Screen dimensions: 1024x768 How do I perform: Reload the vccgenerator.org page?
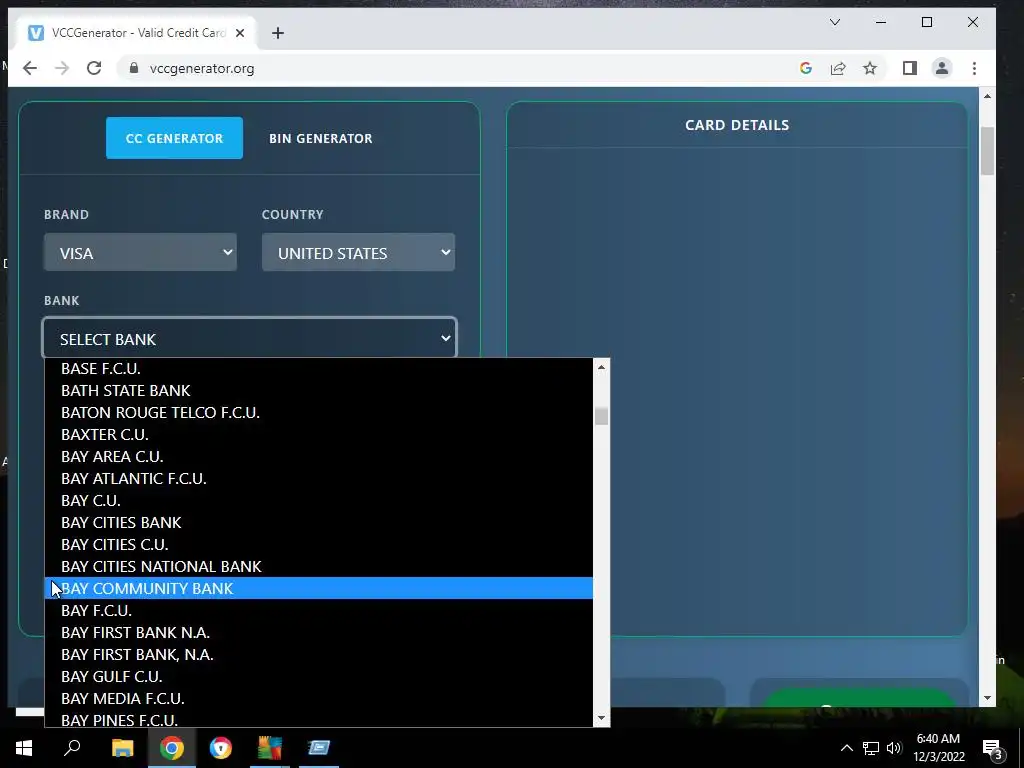(x=94, y=68)
